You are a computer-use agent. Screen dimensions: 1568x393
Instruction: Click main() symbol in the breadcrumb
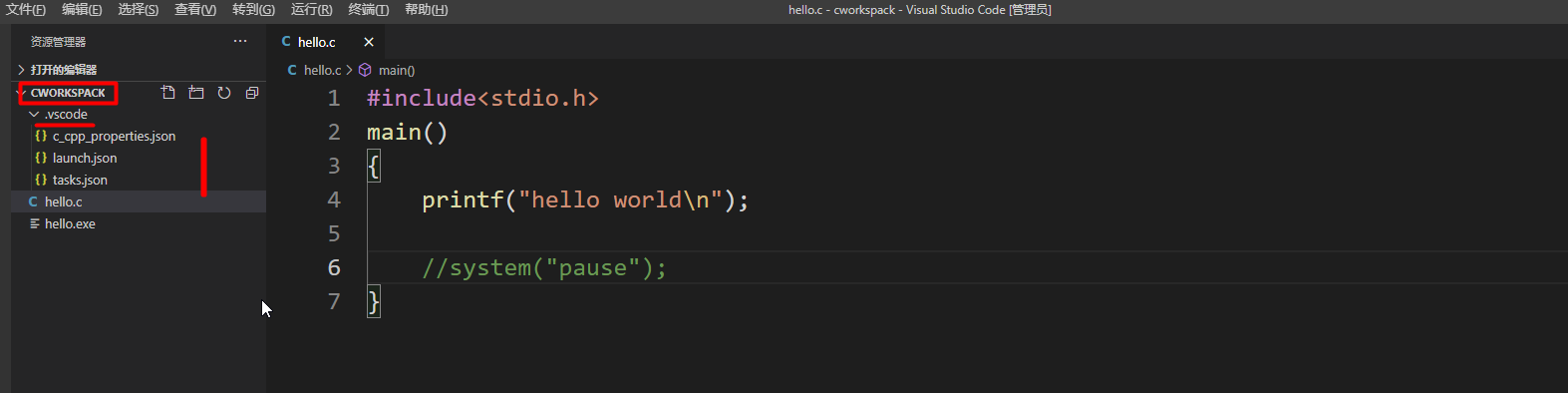[x=397, y=70]
